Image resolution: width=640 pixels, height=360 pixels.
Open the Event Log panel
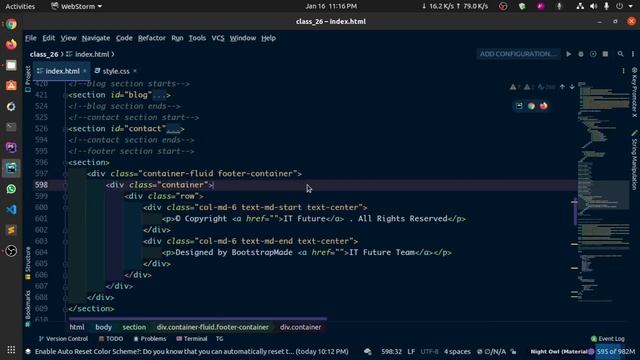607,339
